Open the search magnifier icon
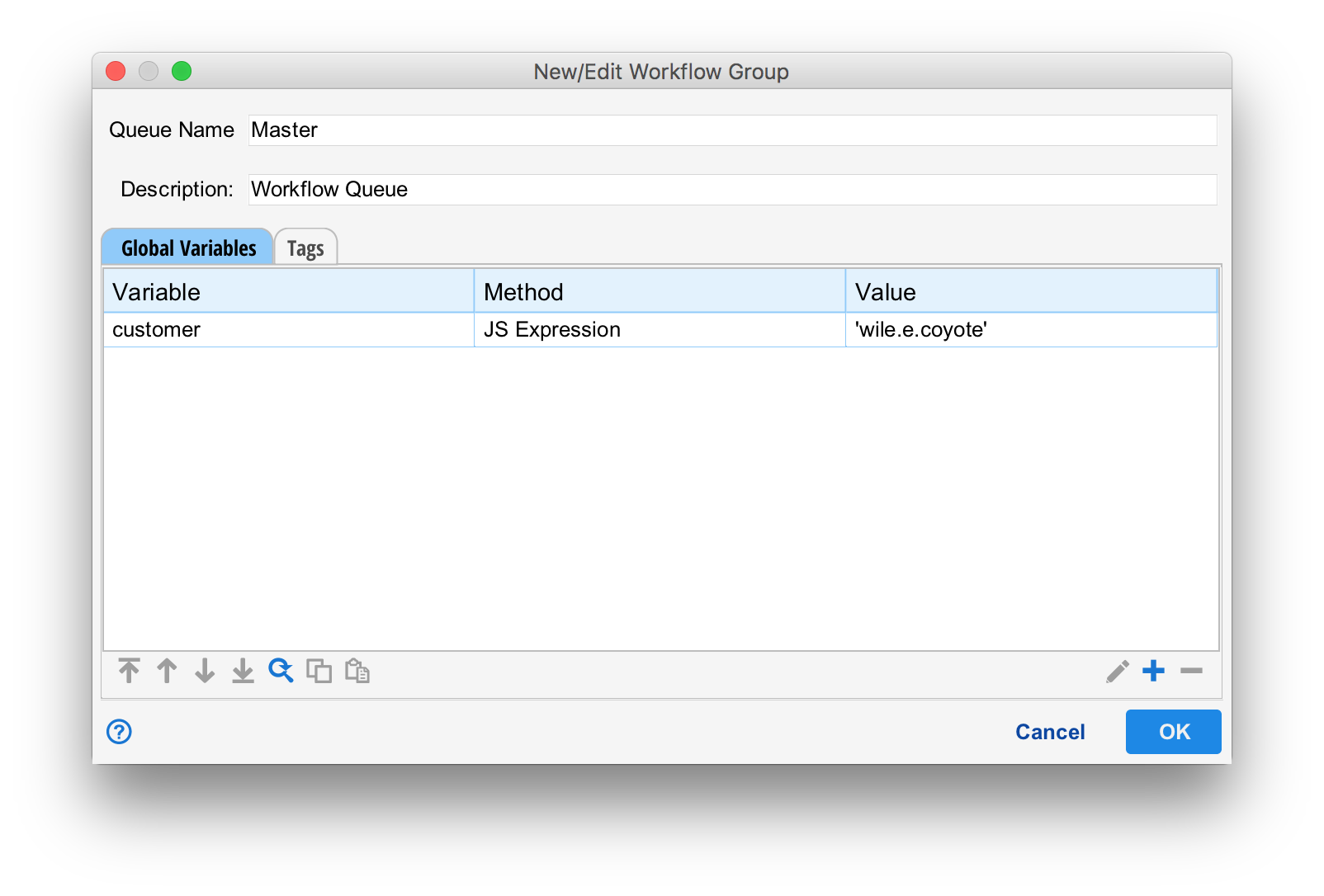Screen dimensions: 1324x896 pos(281,671)
